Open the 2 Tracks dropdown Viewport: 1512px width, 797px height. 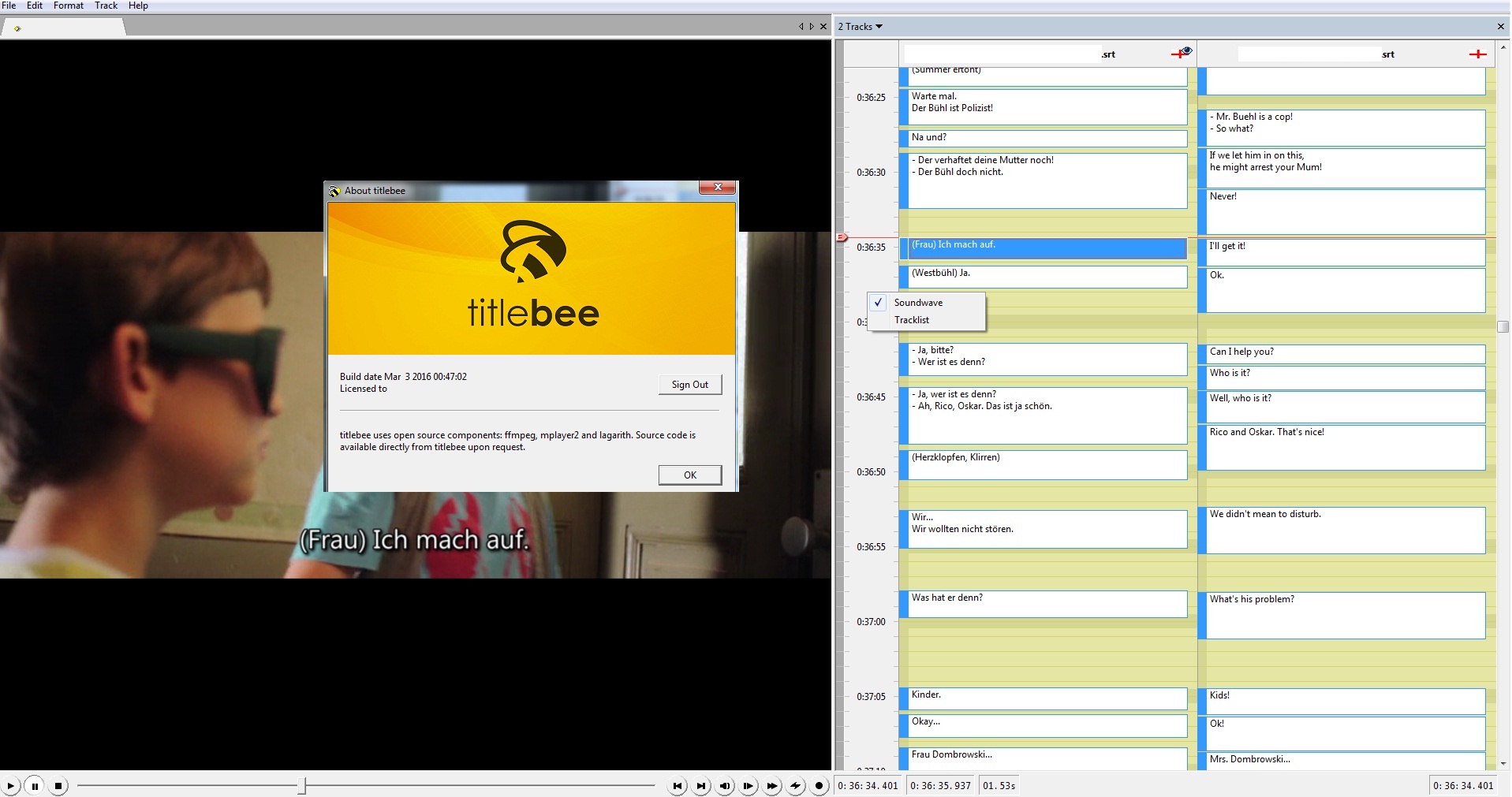[860, 27]
